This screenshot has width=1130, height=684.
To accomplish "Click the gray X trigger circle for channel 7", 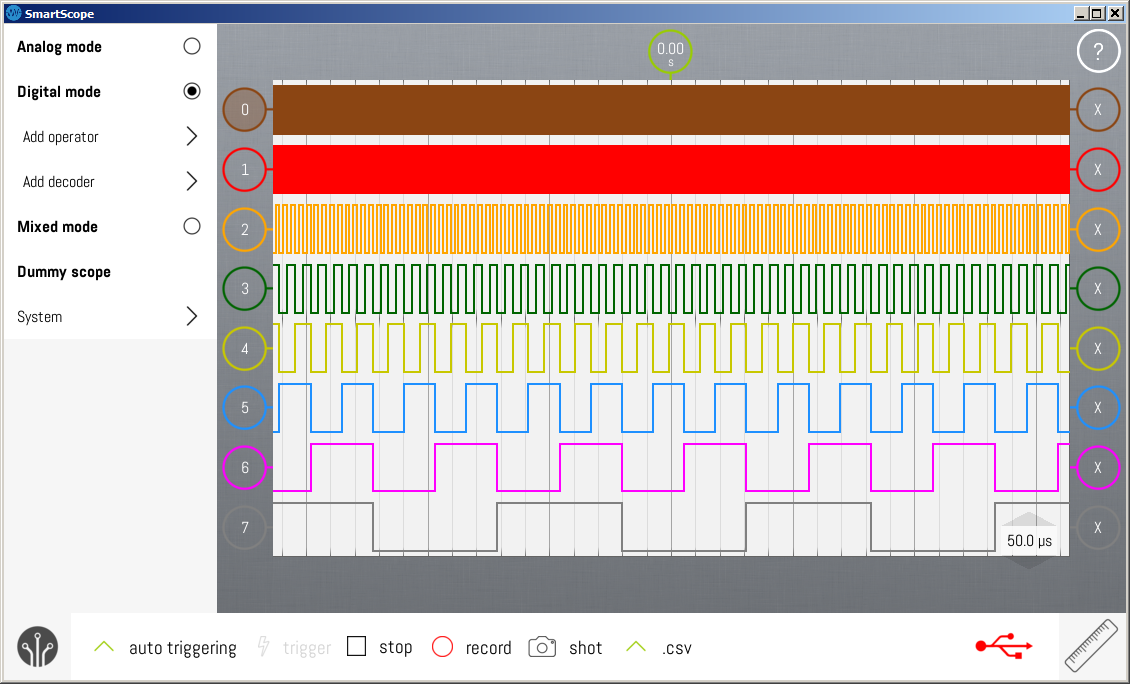I will [1098, 528].
